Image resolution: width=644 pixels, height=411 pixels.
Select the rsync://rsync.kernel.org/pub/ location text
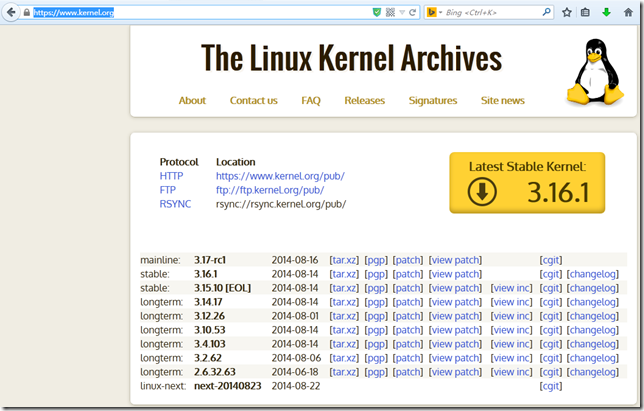tap(281, 204)
